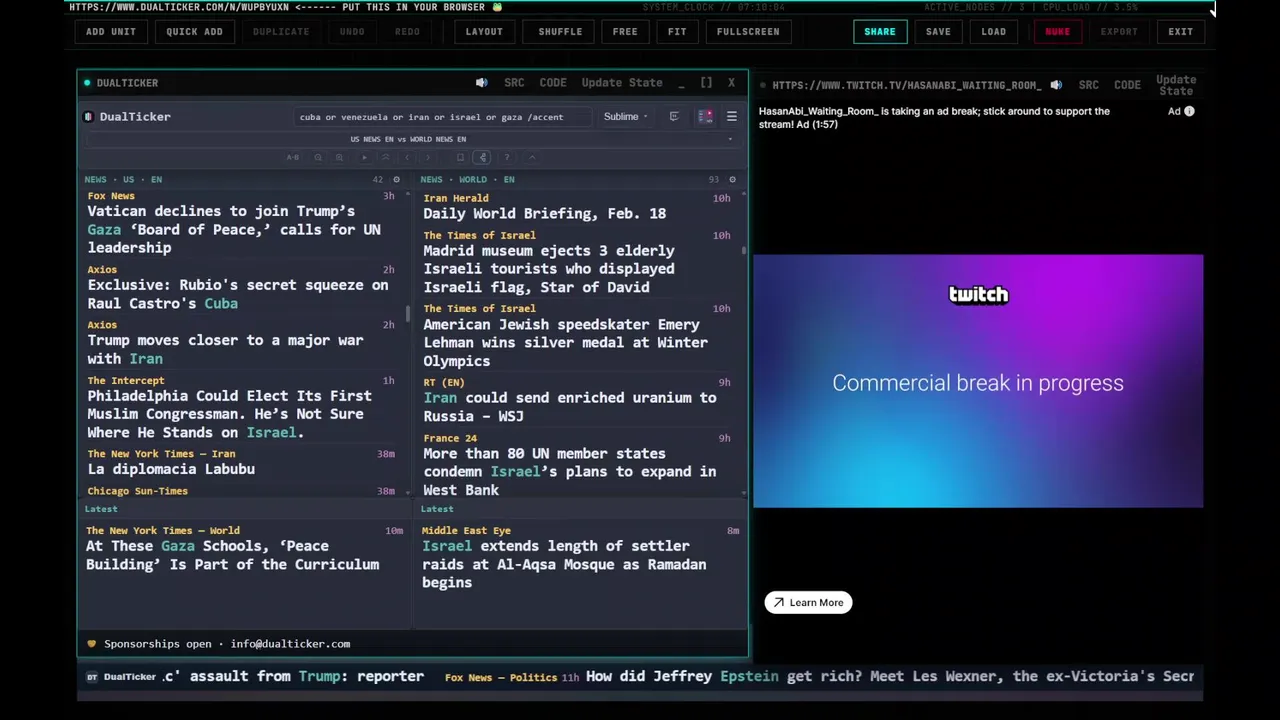Click SRC on the Twitch unit

click(1089, 85)
